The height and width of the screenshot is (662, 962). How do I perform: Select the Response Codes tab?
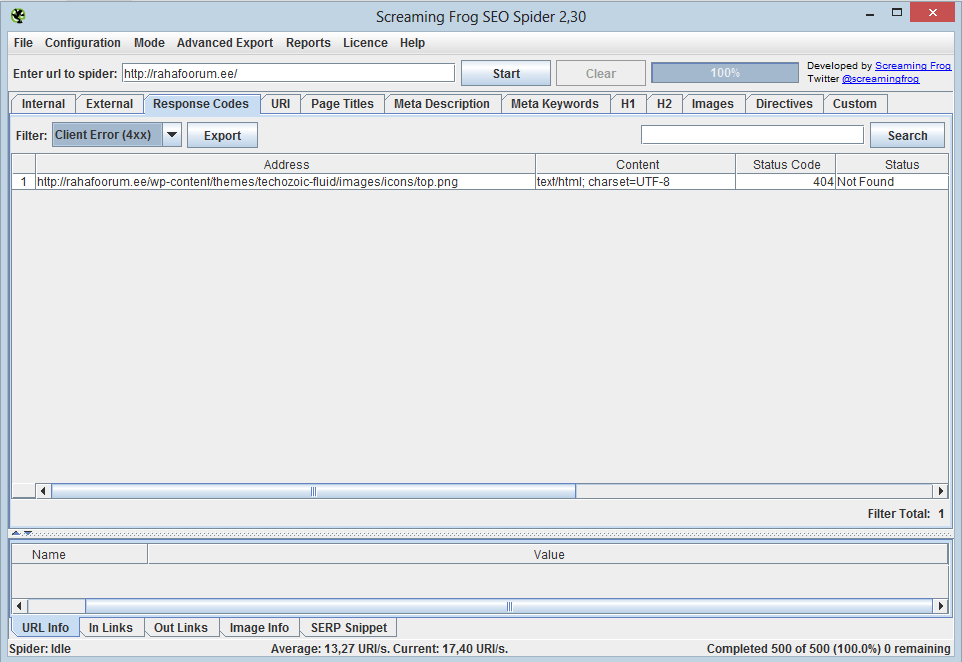201,104
